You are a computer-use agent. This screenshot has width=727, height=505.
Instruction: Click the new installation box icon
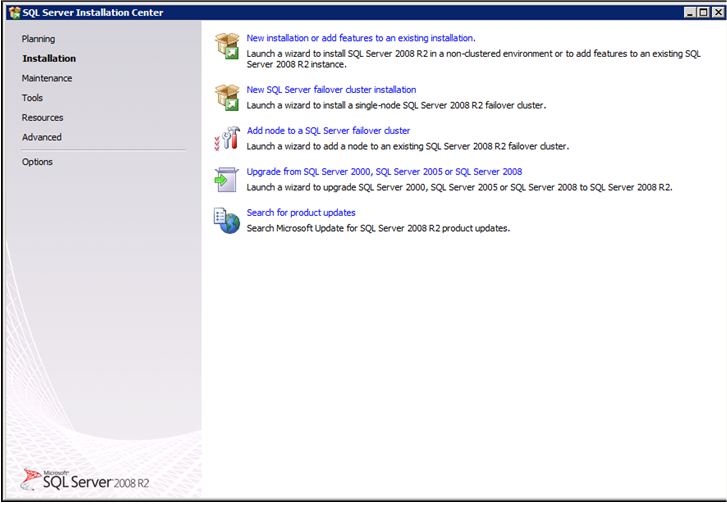click(227, 46)
